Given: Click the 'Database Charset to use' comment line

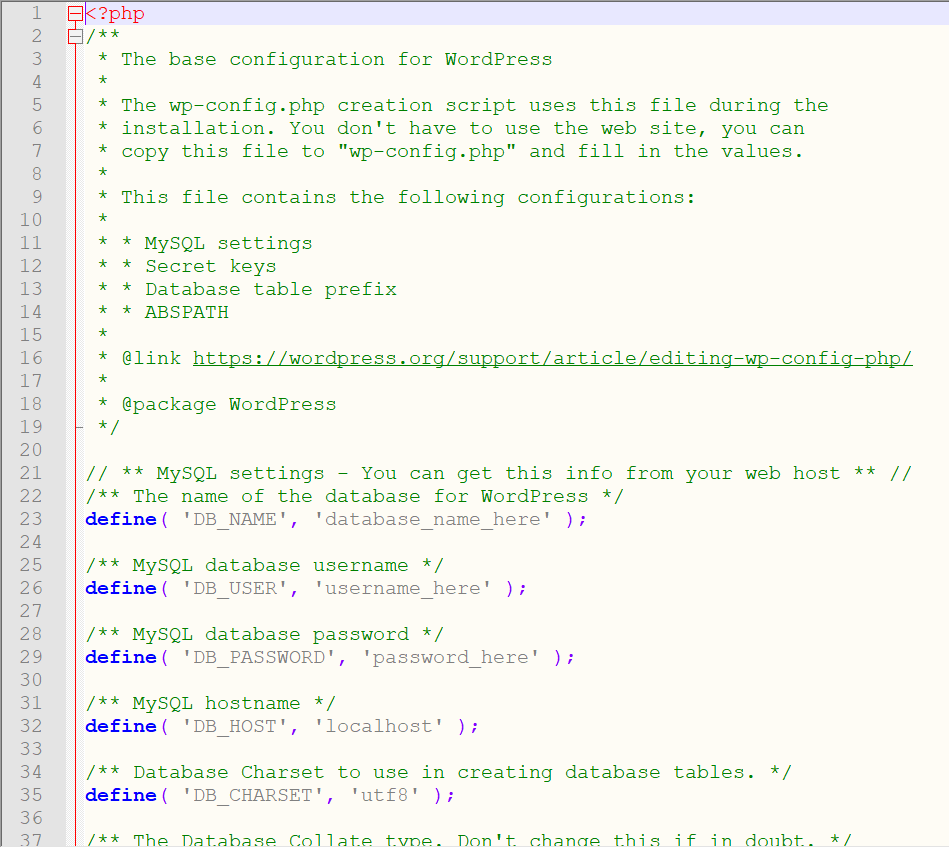Looking at the screenshot, I should point(438,772).
